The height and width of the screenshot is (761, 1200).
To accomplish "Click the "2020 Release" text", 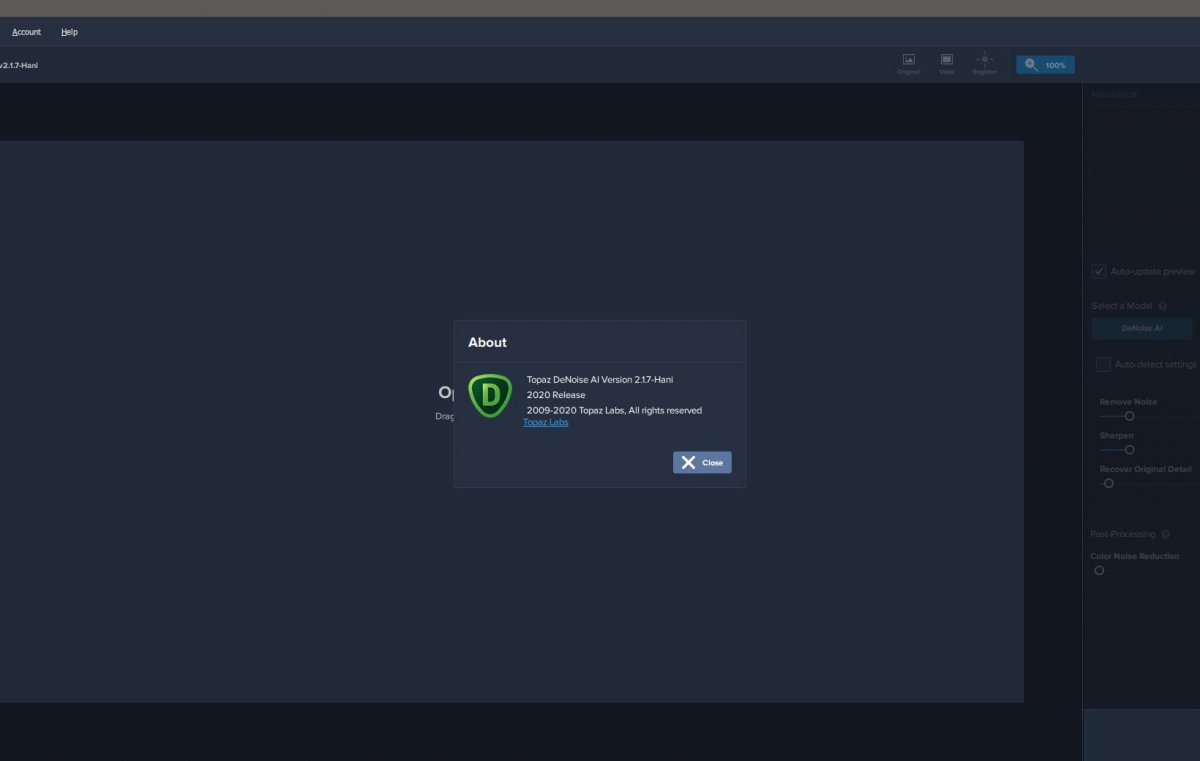I will tap(556, 395).
